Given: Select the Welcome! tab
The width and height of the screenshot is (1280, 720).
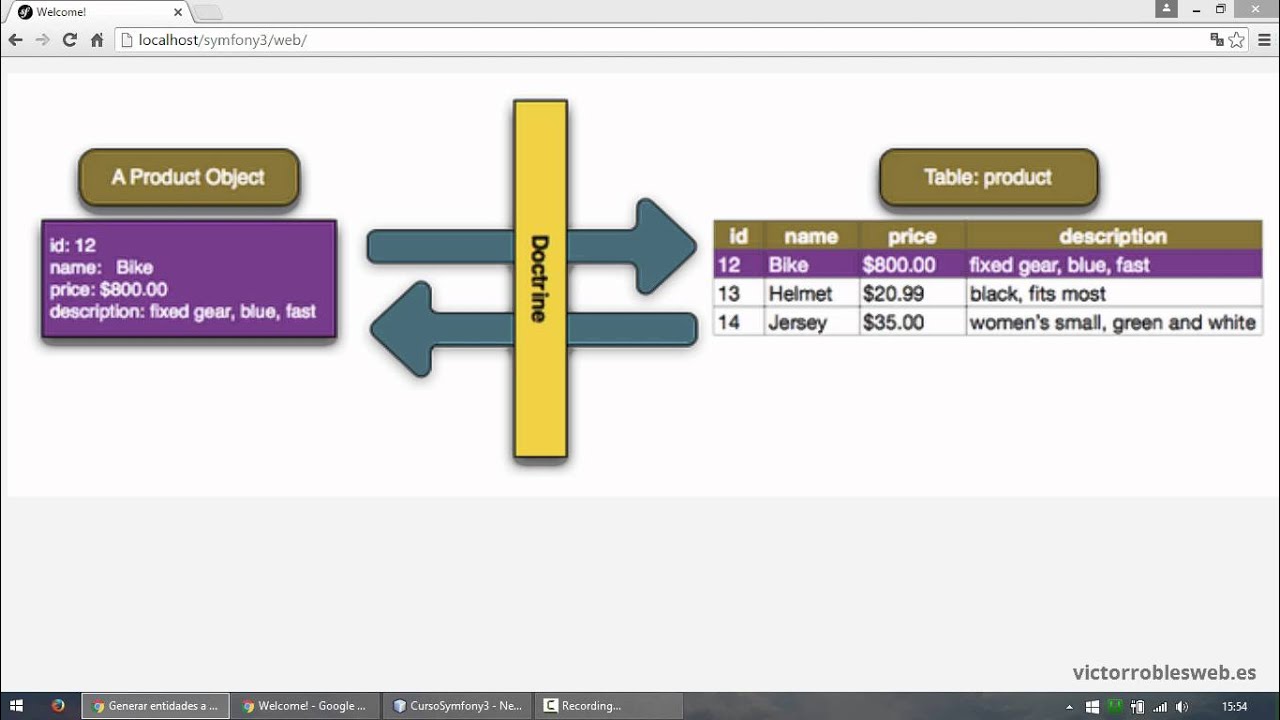Looking at the screenshot, I should [98, 12].
